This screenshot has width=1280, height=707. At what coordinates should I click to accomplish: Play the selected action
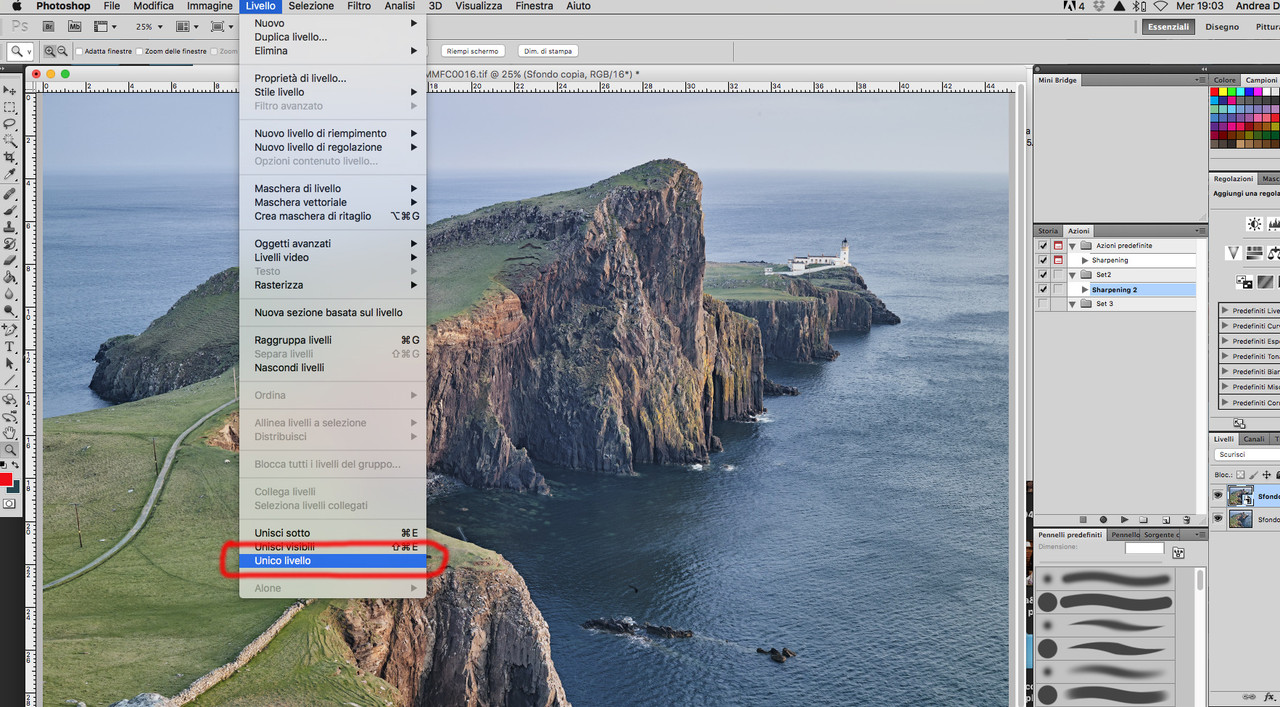coord(1124,520)
